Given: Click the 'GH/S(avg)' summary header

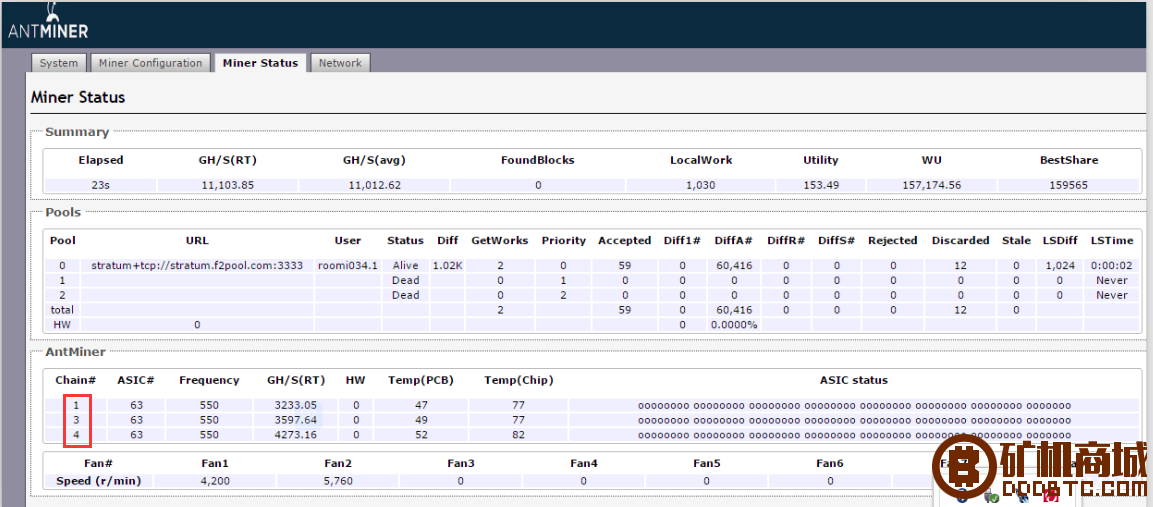Looking at the screenshot, I should click(374, 160).
